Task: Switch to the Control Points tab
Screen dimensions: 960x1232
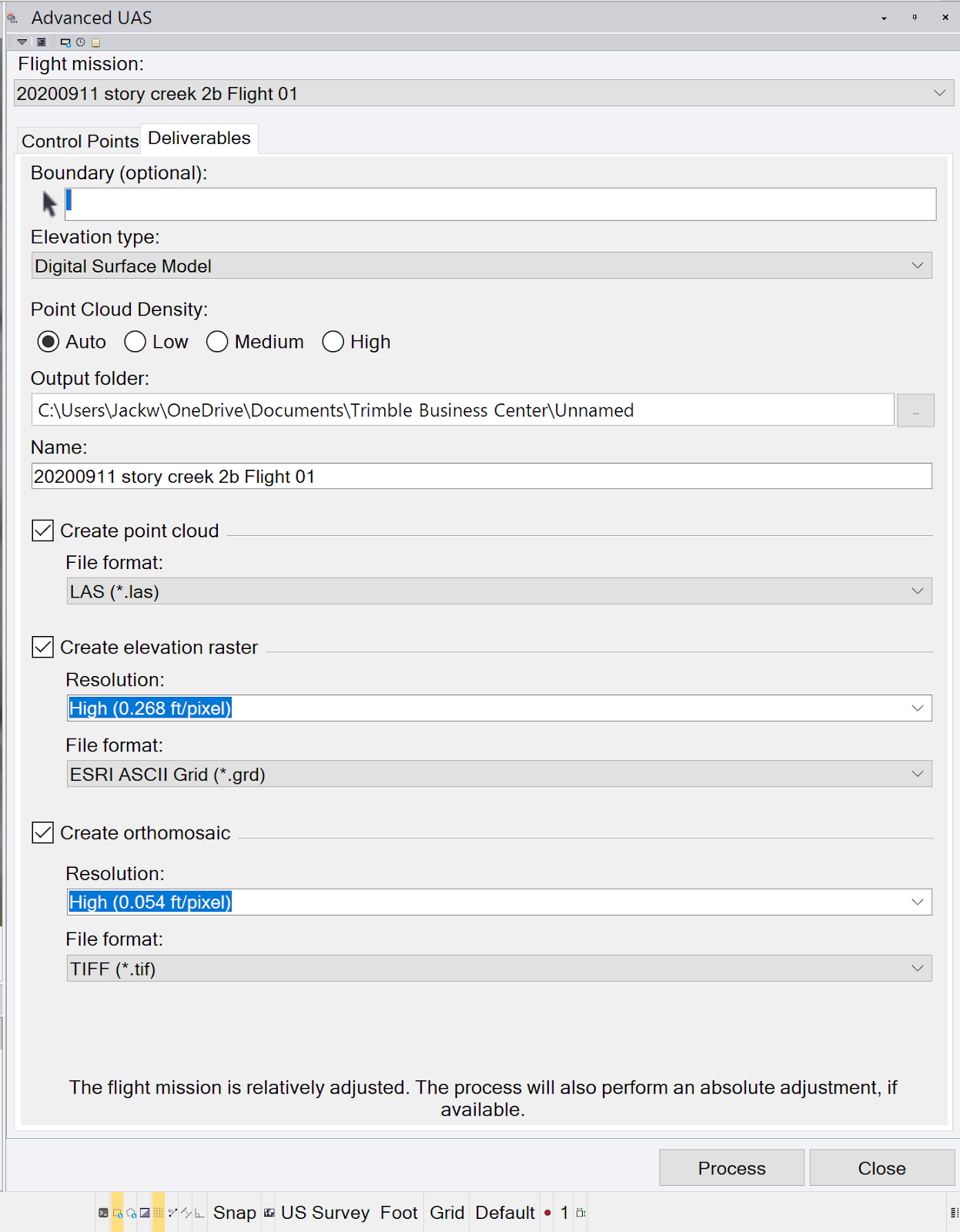Action: pyautogui.click(x=80, y=141)
